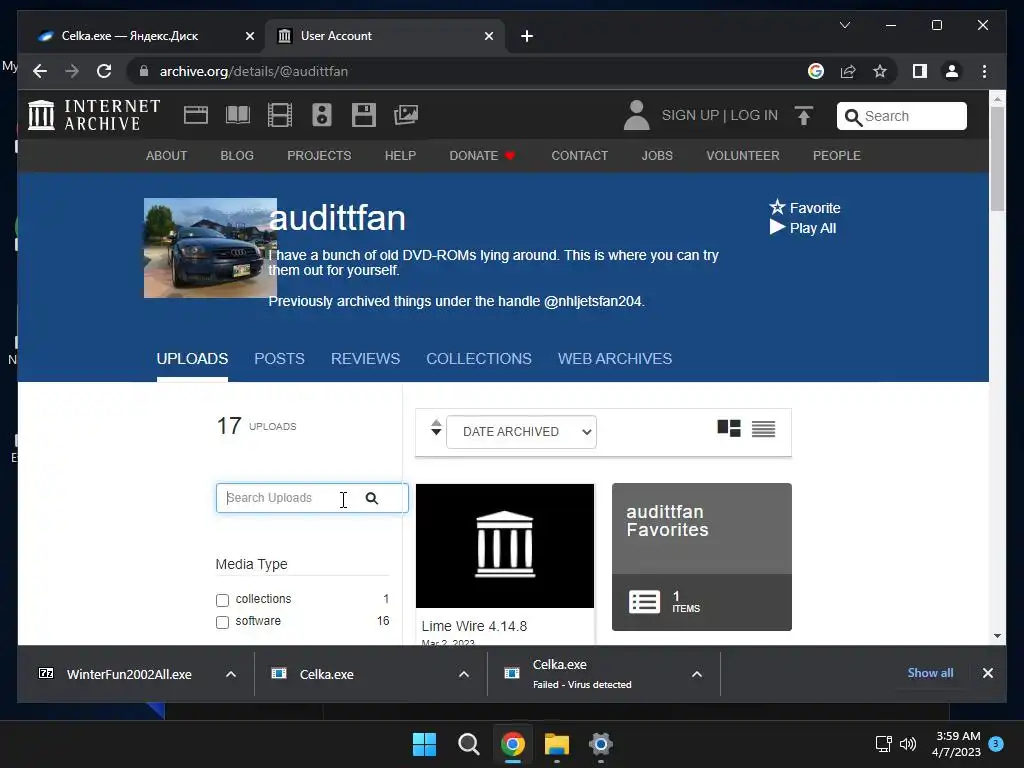Toggle the sort direction arrows
Viewport: 1024px width, 768px height.
point(436,428)
